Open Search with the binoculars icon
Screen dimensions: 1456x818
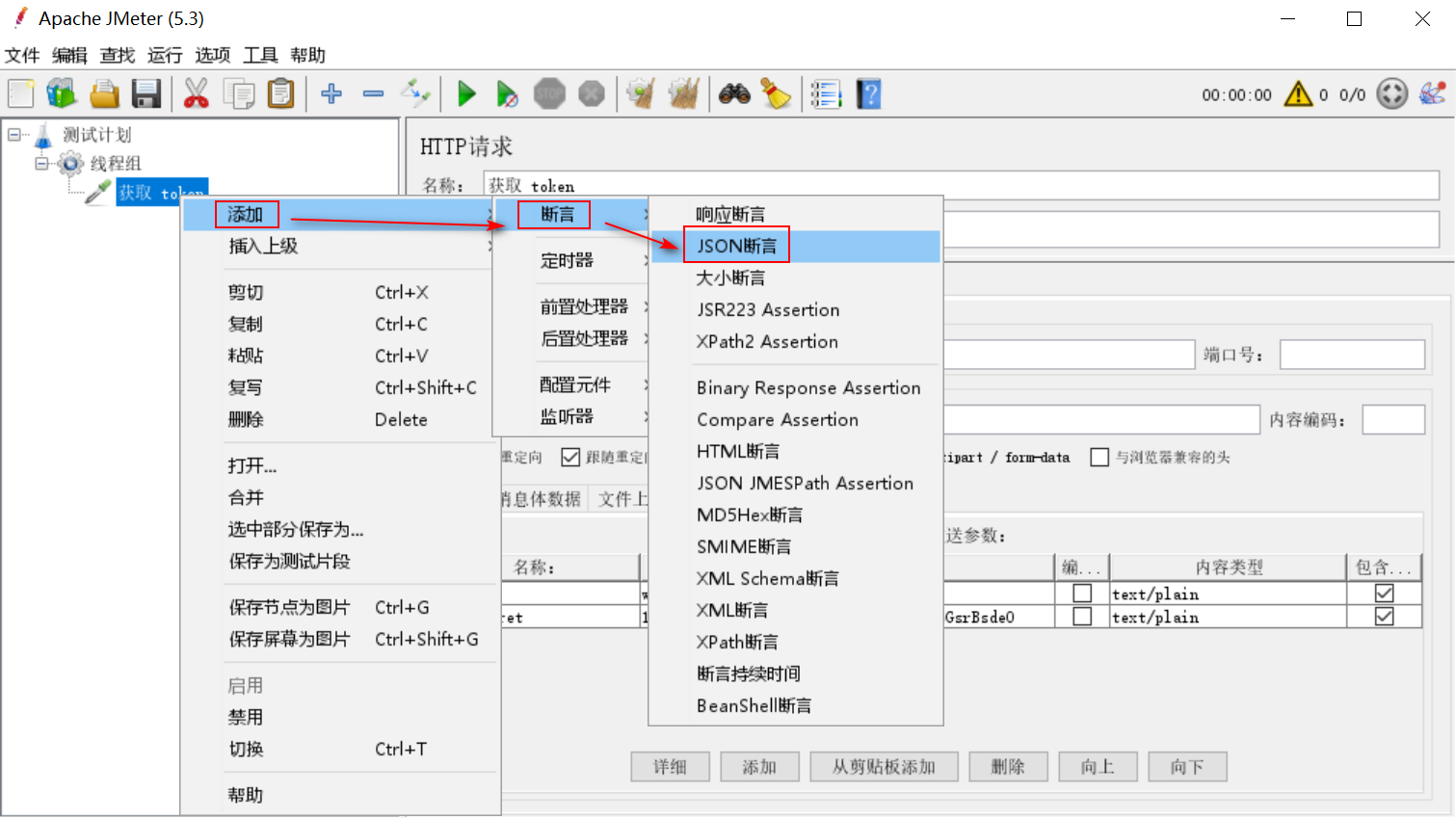point(734,93)
